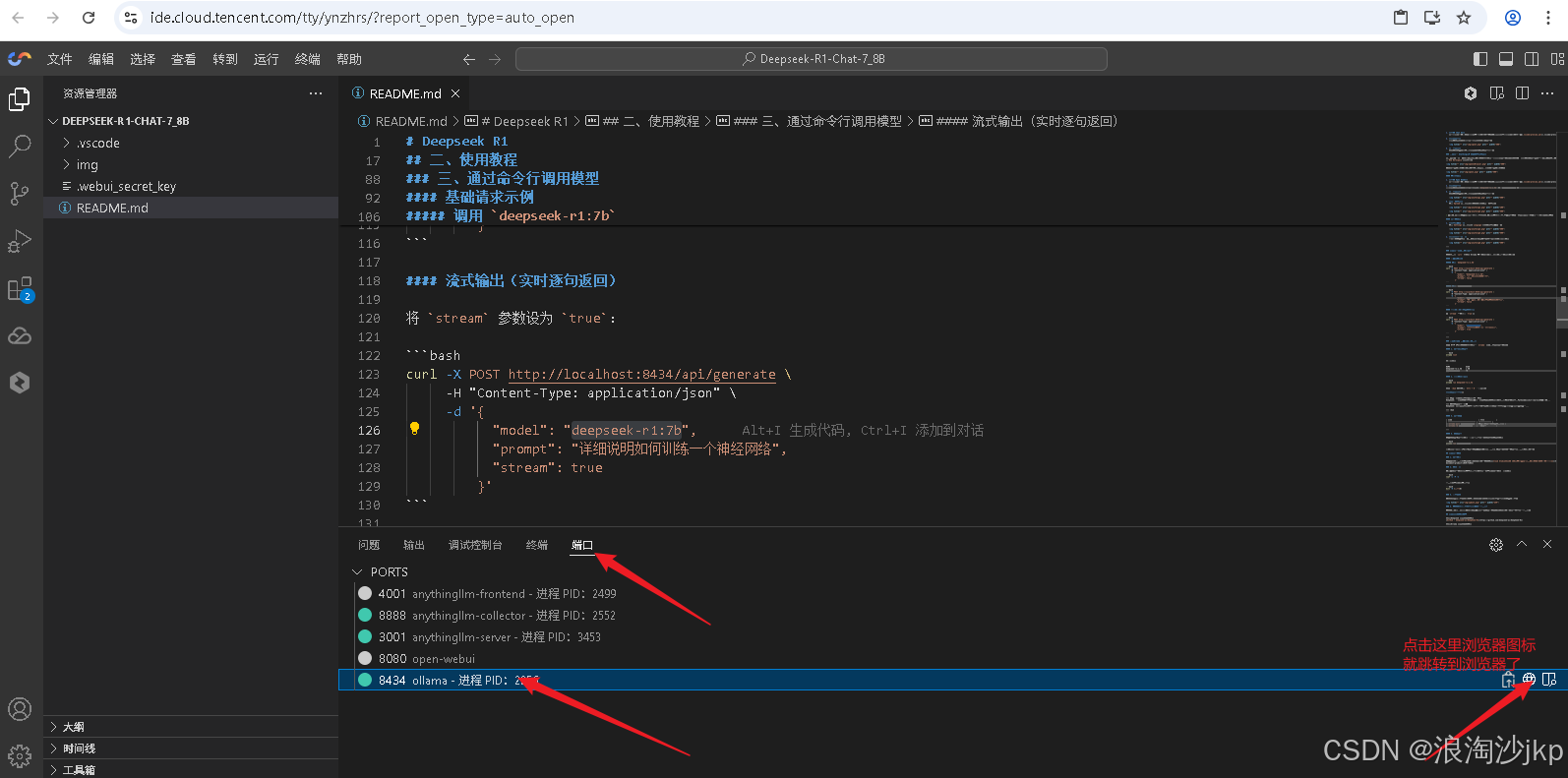Select port 4001 anythingllm-frontend row

point(952,593)
